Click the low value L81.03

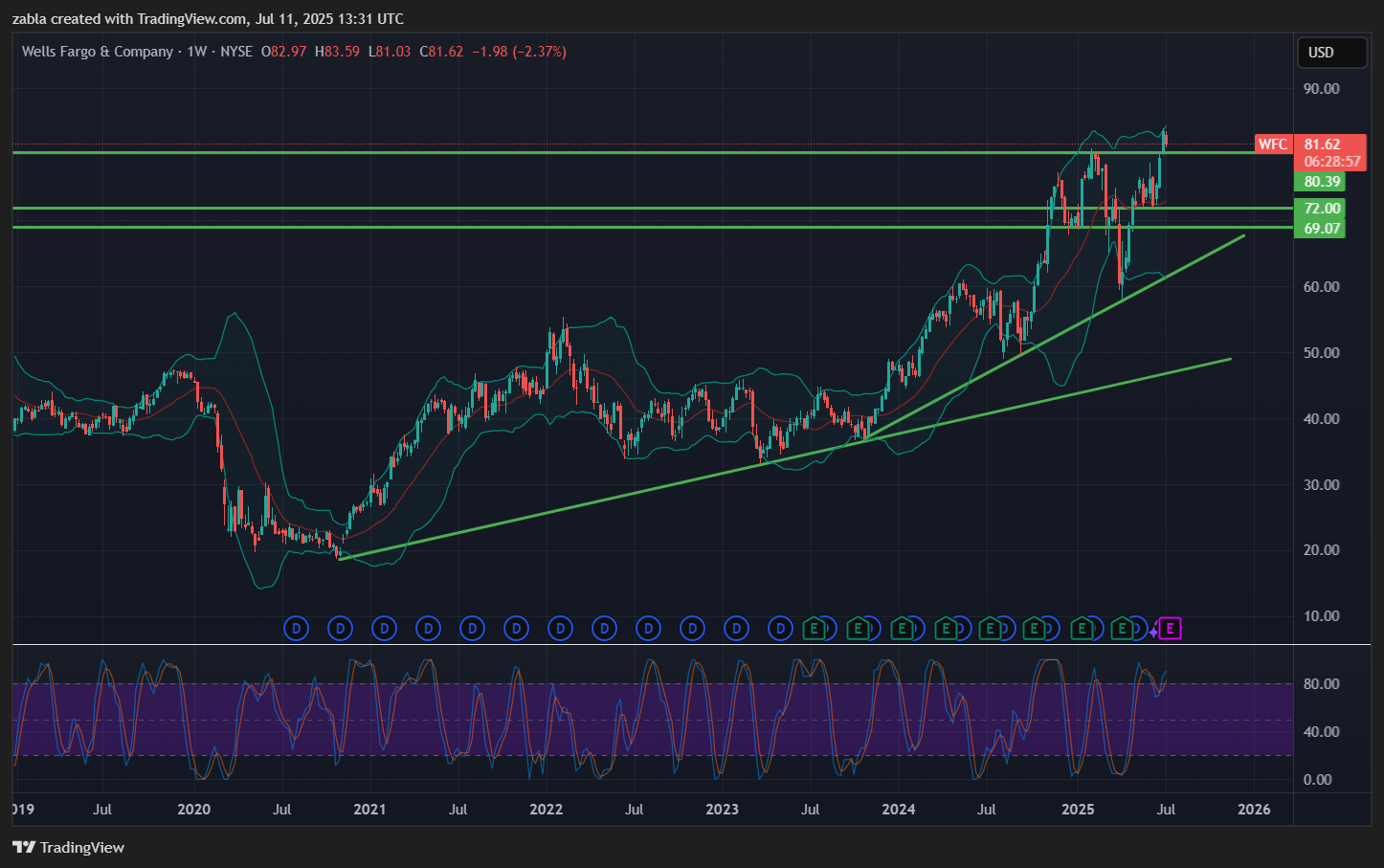pyautogui.click(x=390, y=52)
